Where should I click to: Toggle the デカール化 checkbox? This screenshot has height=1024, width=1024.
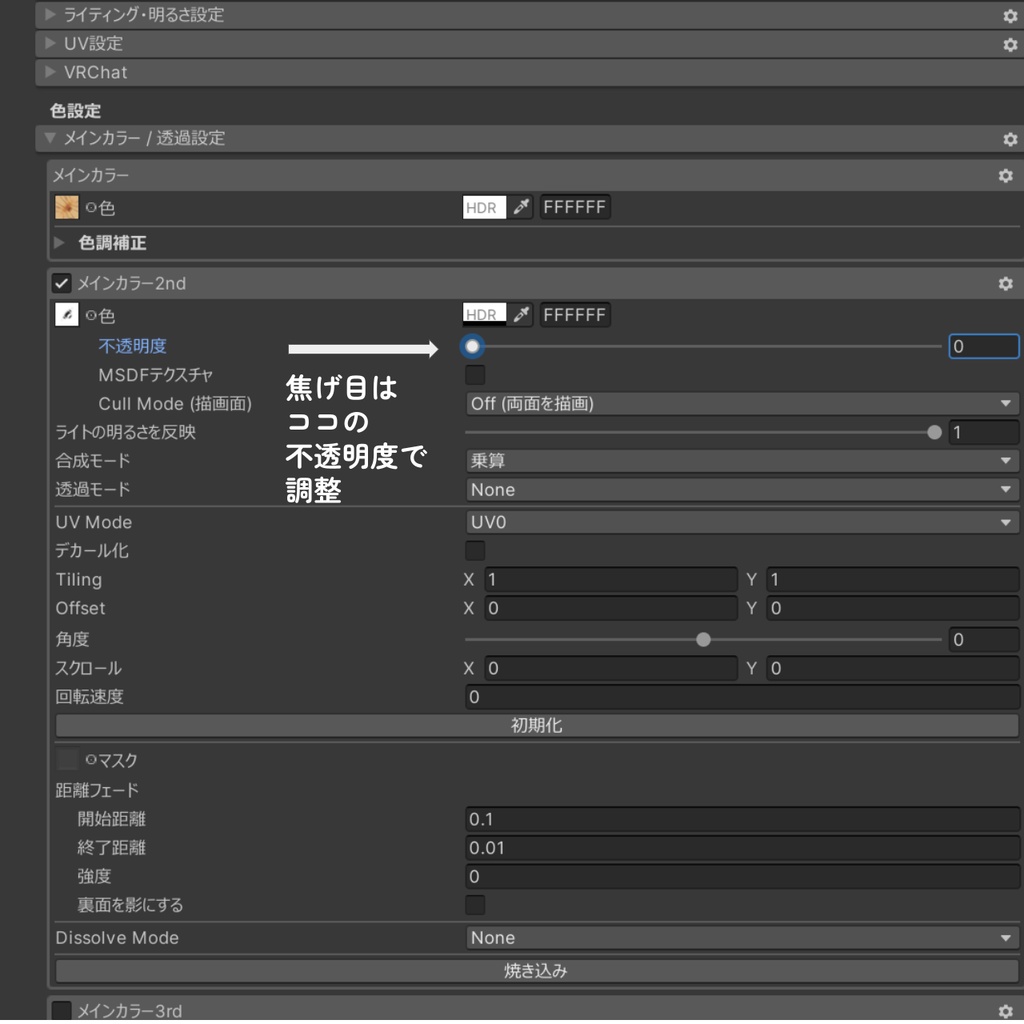click(x=475, y=551)
